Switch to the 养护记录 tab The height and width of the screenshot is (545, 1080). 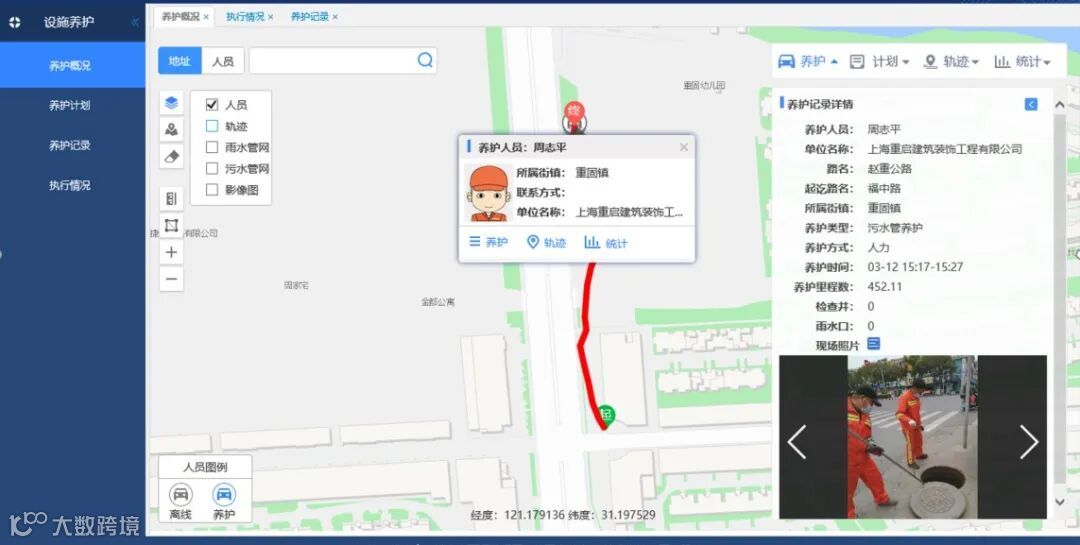(x=310, y=17)
